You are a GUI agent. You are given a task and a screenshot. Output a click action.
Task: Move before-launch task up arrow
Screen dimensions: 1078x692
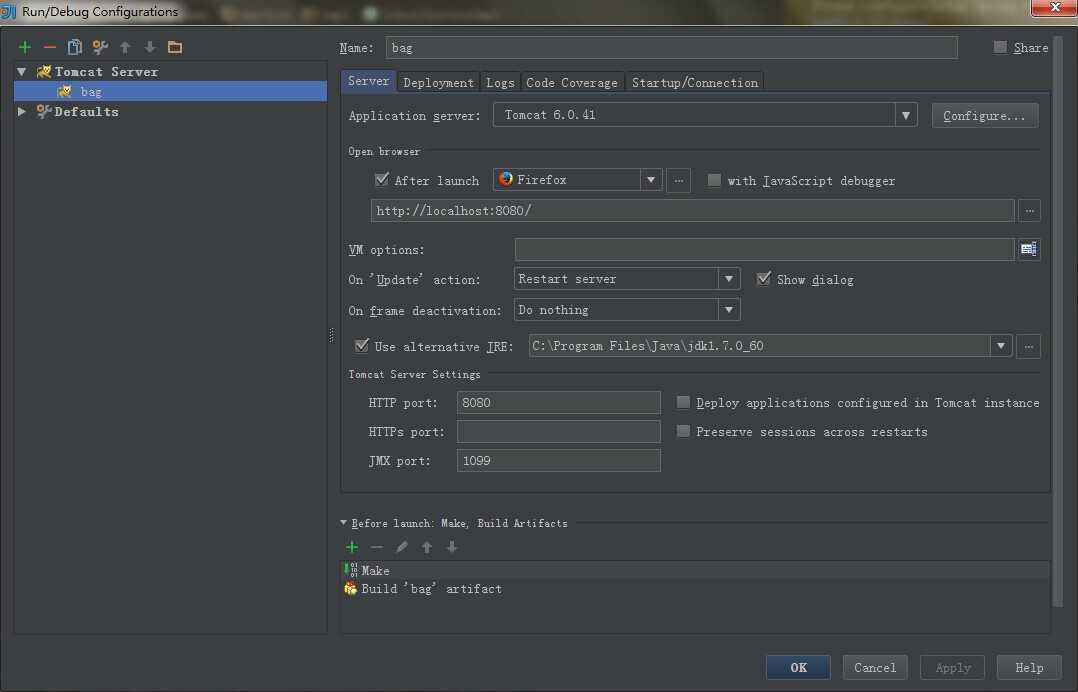point(427,547)
